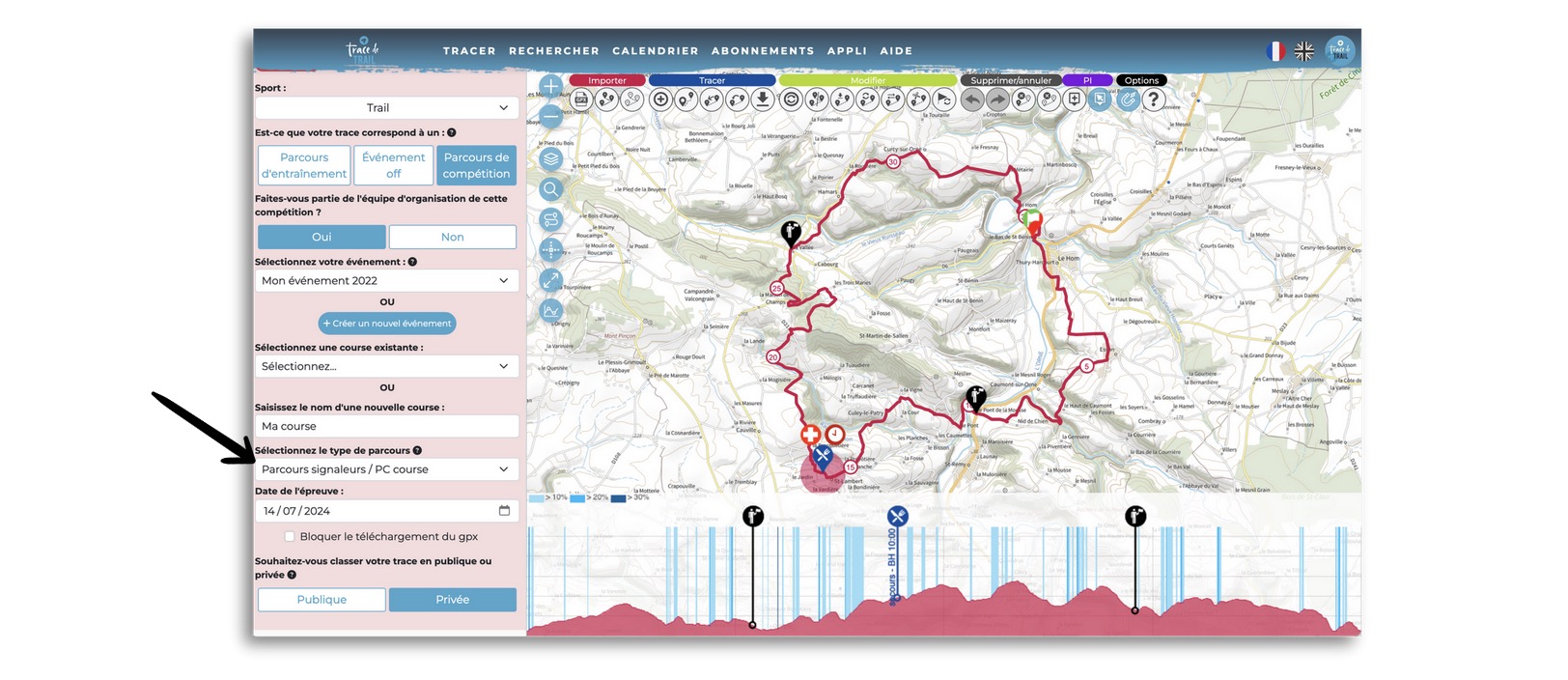Open the CALENDRIER menu

[655, 51]
